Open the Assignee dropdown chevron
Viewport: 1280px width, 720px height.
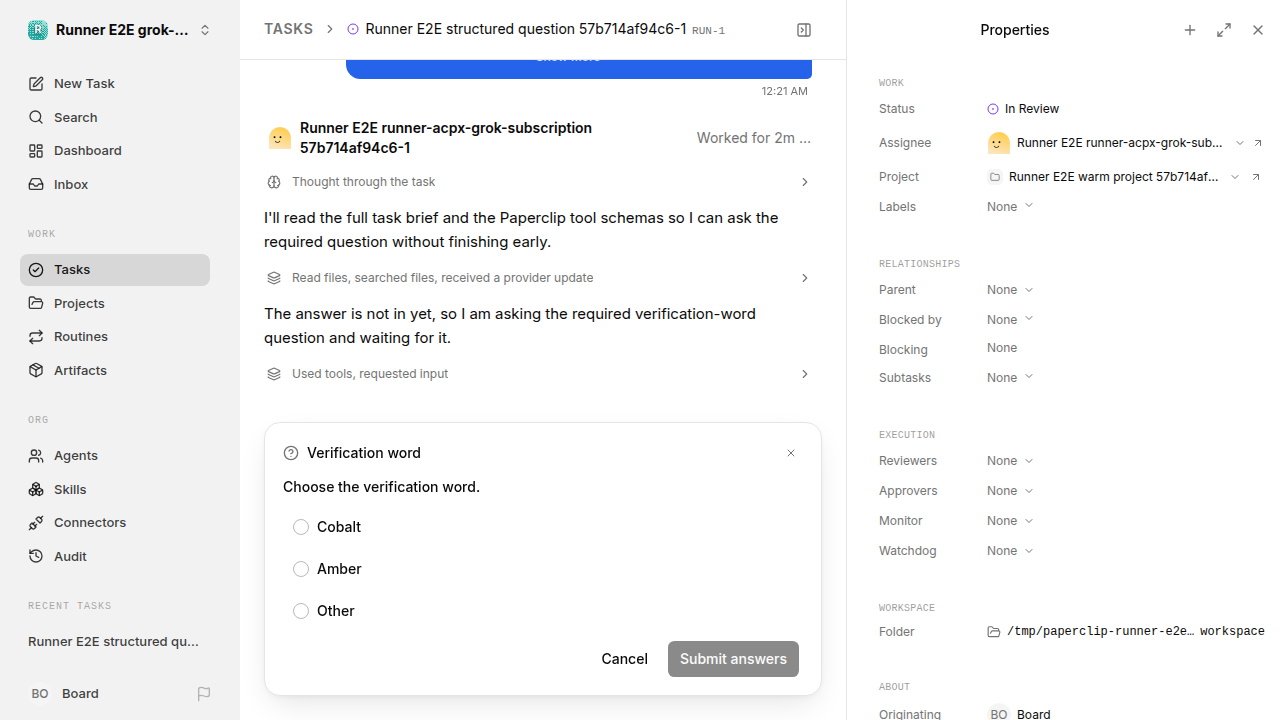[x=1240, y=143]
